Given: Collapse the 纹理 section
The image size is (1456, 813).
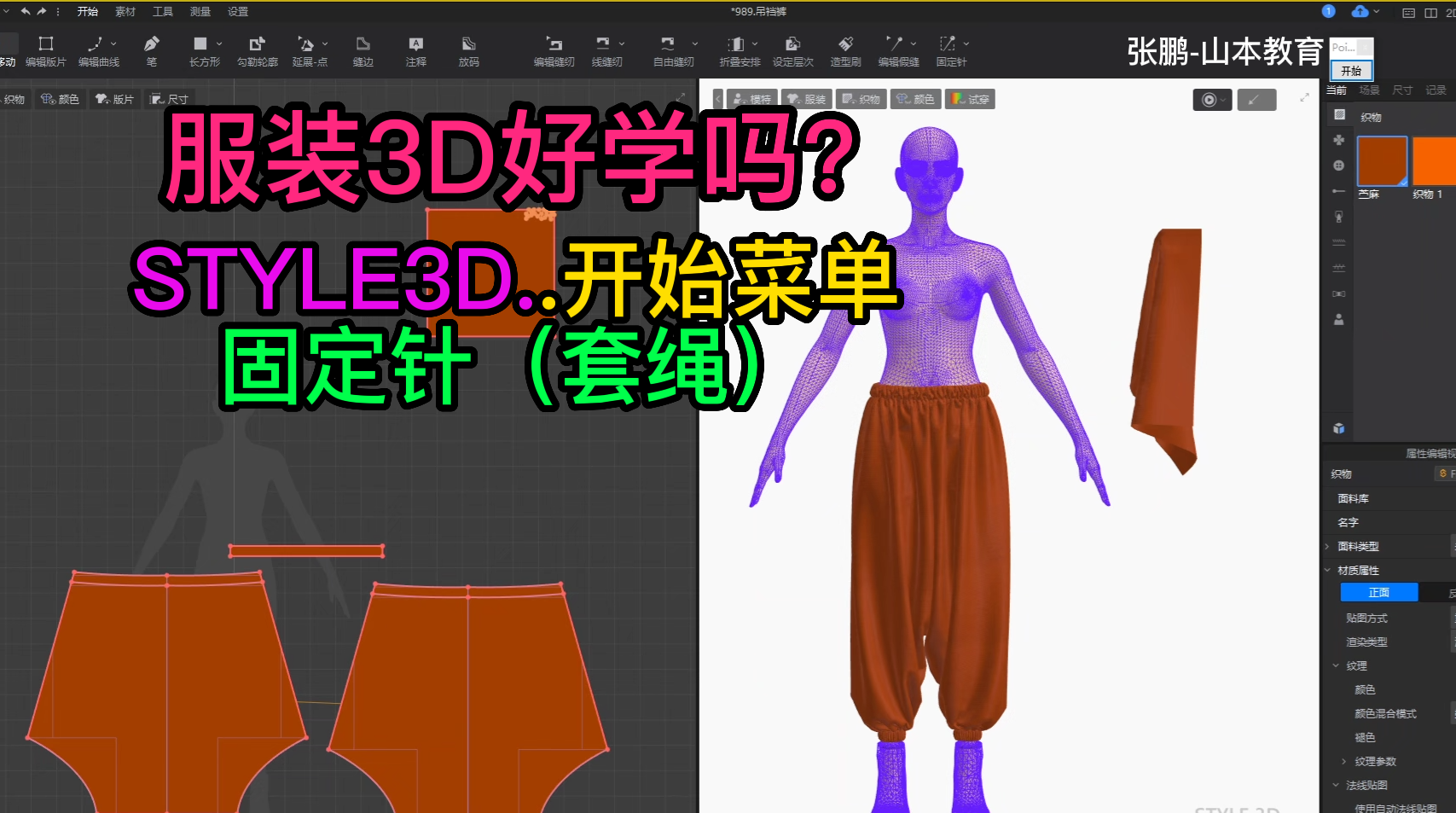Looking at the screenshot, I should tap(1337, 665).
